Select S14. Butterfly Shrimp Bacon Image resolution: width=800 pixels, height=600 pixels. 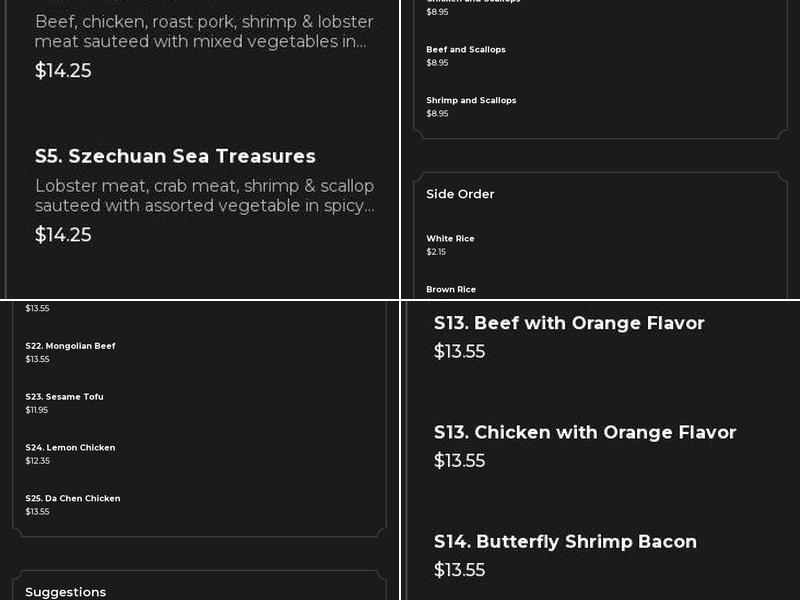(565, 541)
